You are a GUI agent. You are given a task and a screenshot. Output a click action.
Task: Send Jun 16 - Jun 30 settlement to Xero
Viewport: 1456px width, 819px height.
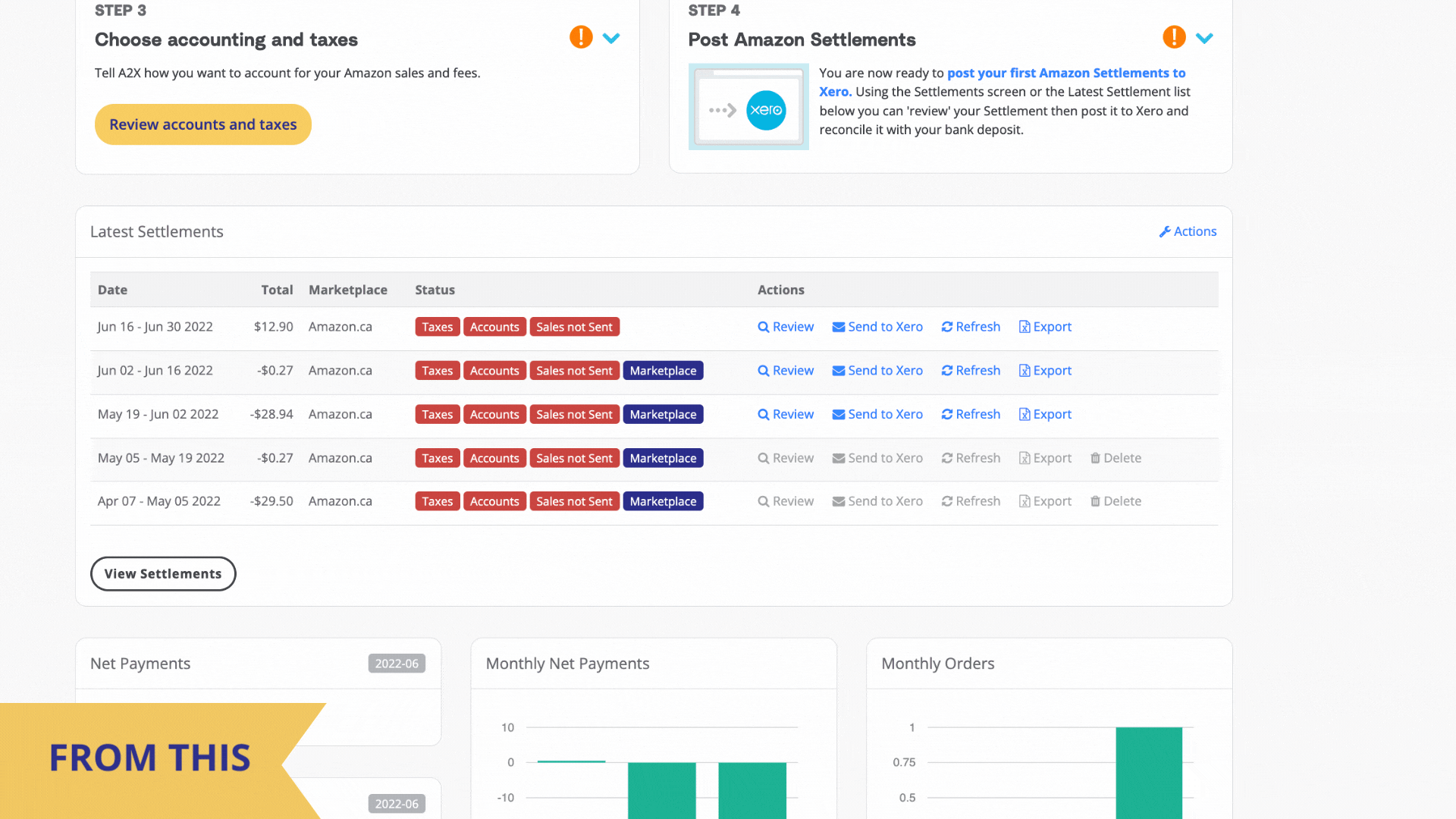click(x=877, y=327)
